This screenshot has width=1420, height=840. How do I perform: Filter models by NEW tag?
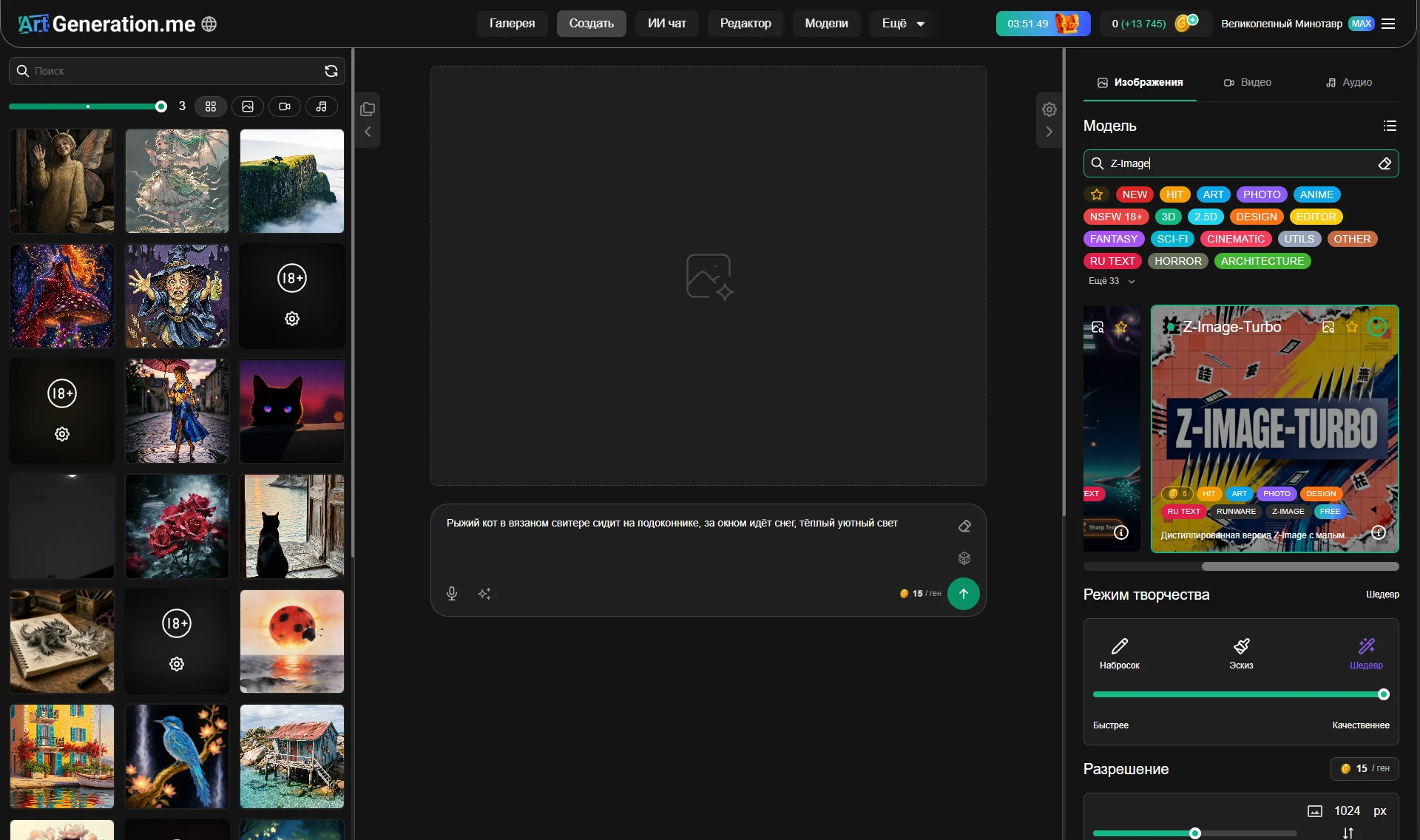pyautogui.click(x=1135, y=194)
